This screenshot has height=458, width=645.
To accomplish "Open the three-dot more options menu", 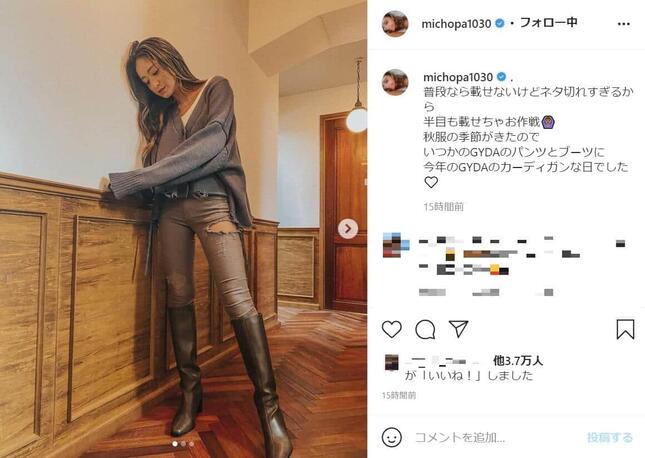I will click(x=624, y=24).
